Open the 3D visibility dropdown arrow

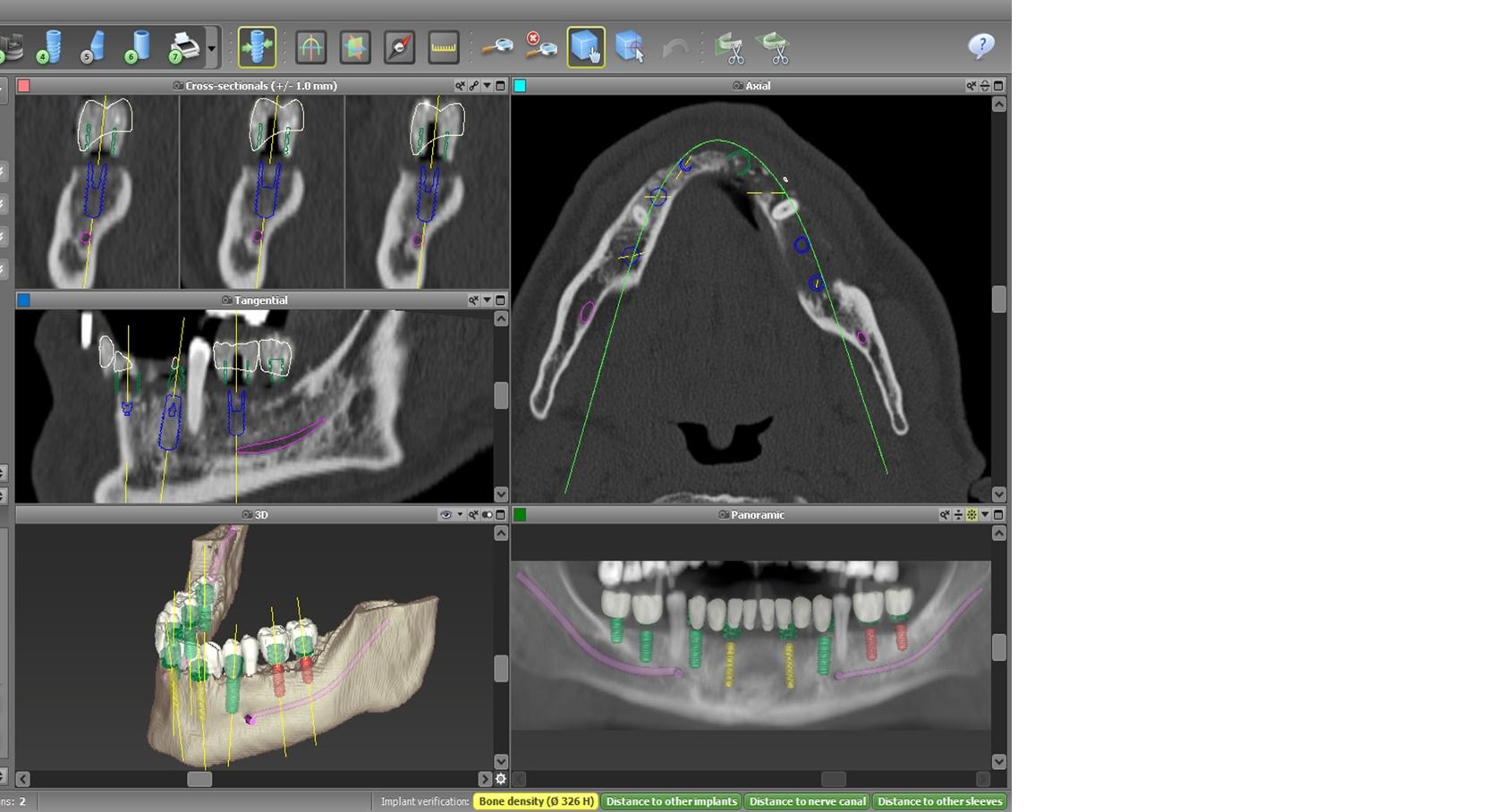[x=460, y=515]
